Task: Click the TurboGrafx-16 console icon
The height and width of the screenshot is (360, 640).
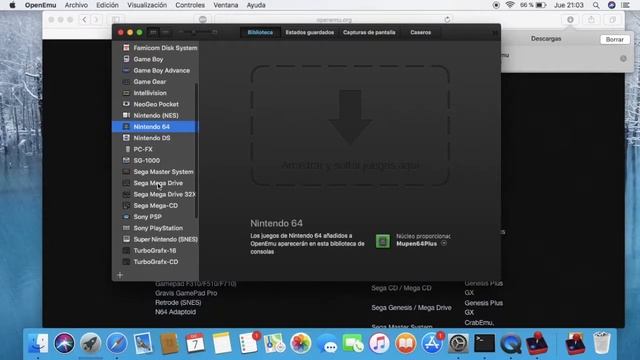Action: (127, 251)
